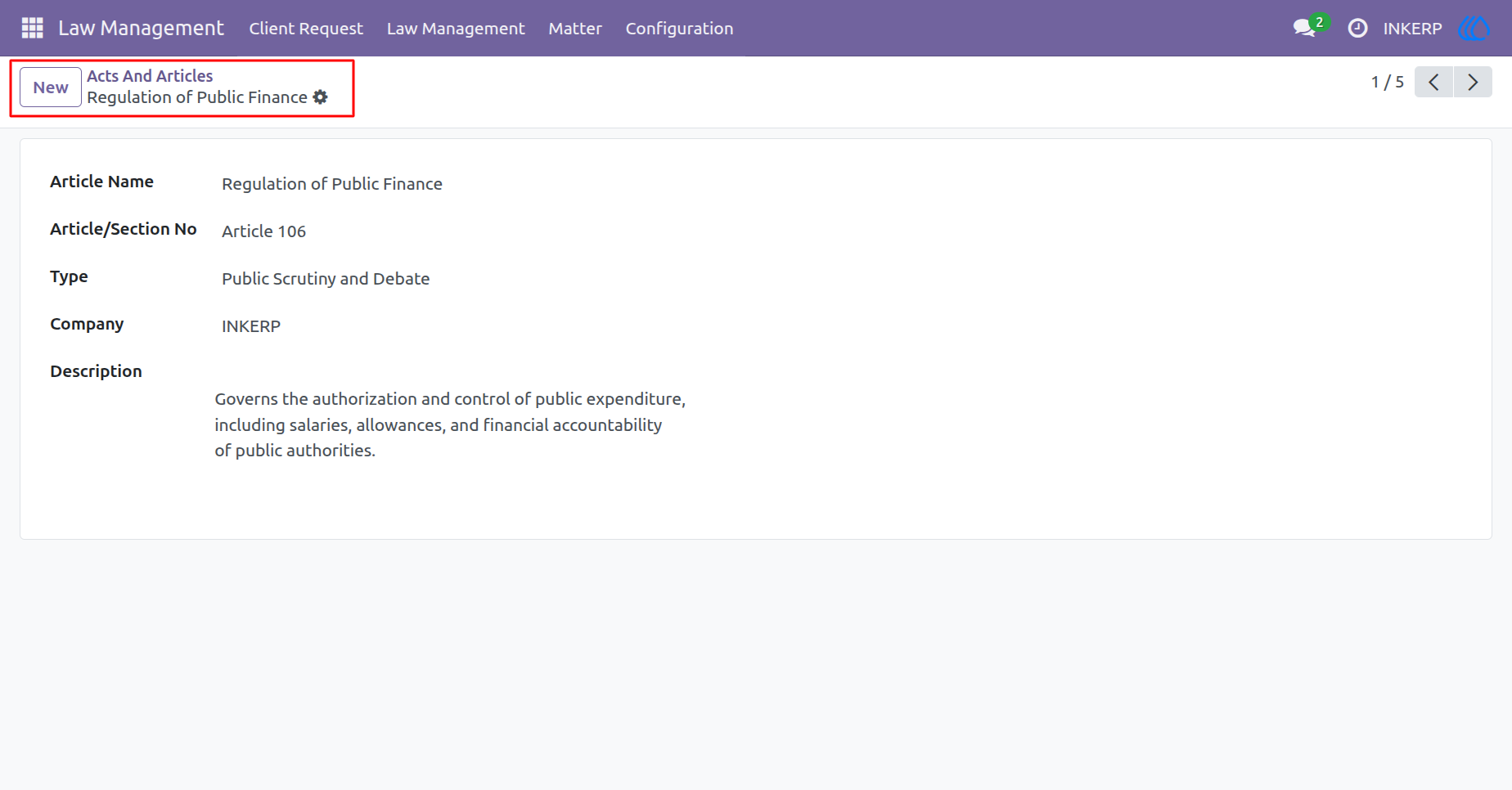Go to the next record arrow

tap(1473, 82)
